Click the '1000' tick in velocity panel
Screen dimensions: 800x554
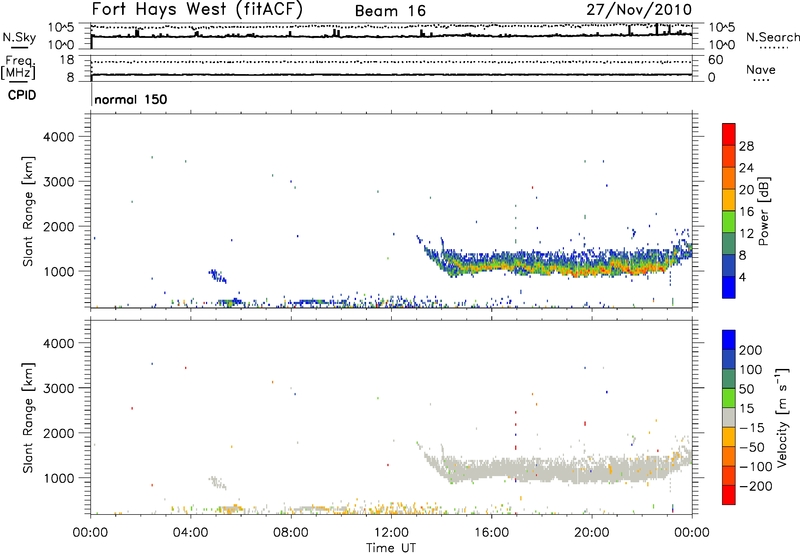click(x=59, y=478)
